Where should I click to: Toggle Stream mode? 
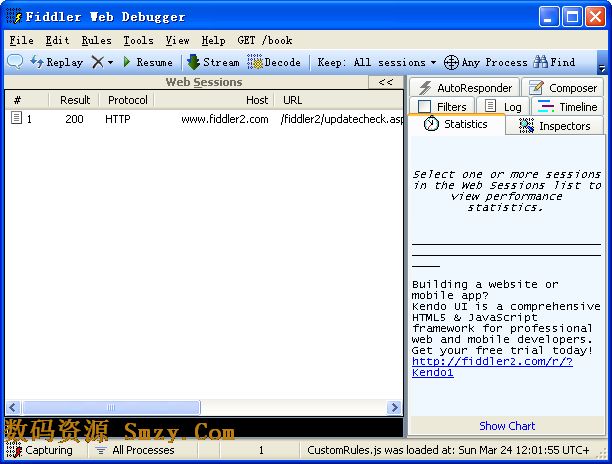tap(213, 62)
